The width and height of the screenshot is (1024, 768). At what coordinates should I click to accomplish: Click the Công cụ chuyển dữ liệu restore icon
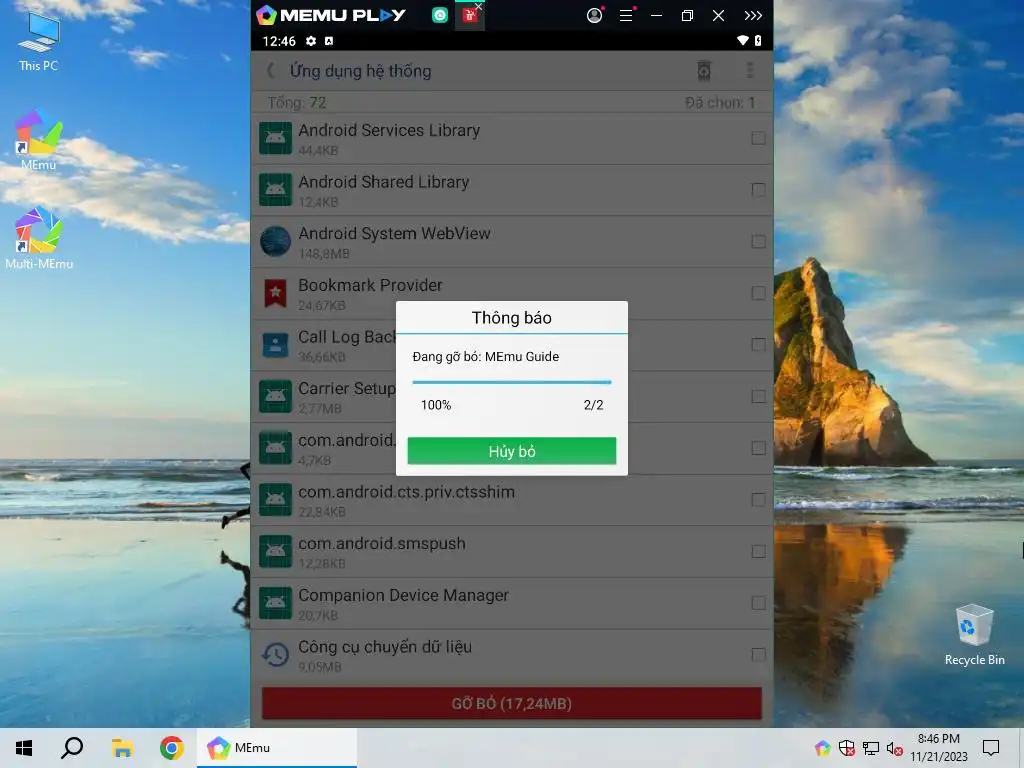point(276,654)
